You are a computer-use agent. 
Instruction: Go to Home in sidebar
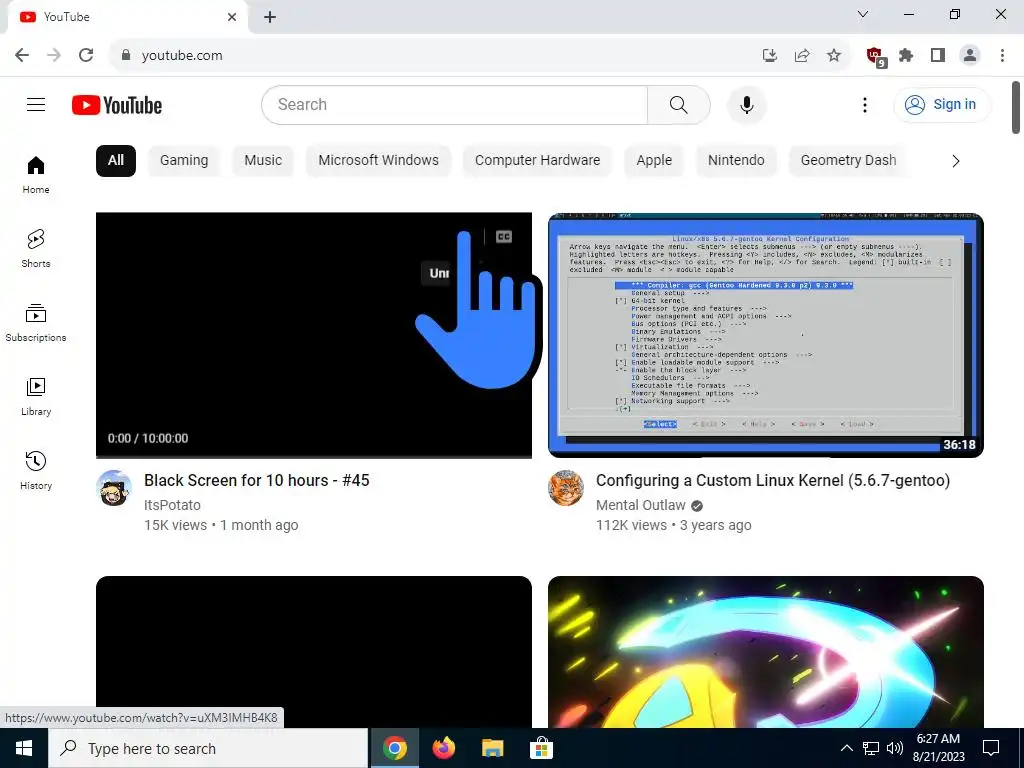click(x=36, y=175)
